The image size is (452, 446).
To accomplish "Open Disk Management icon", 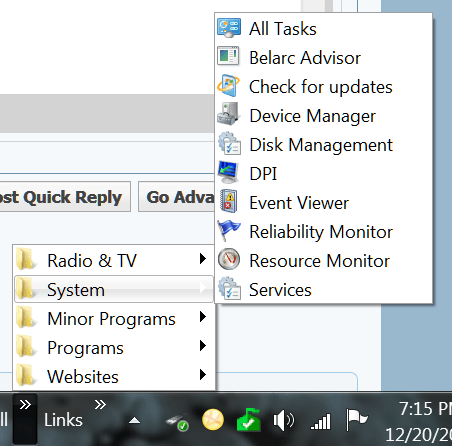I will (x=229, y=144).
